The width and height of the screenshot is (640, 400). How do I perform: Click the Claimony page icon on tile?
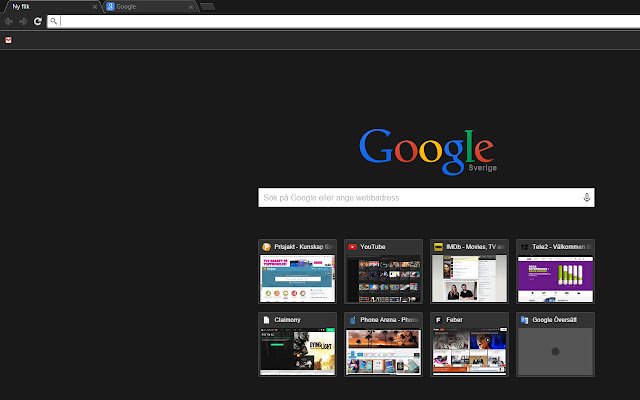pyautogui.click(x=266, y=320)
